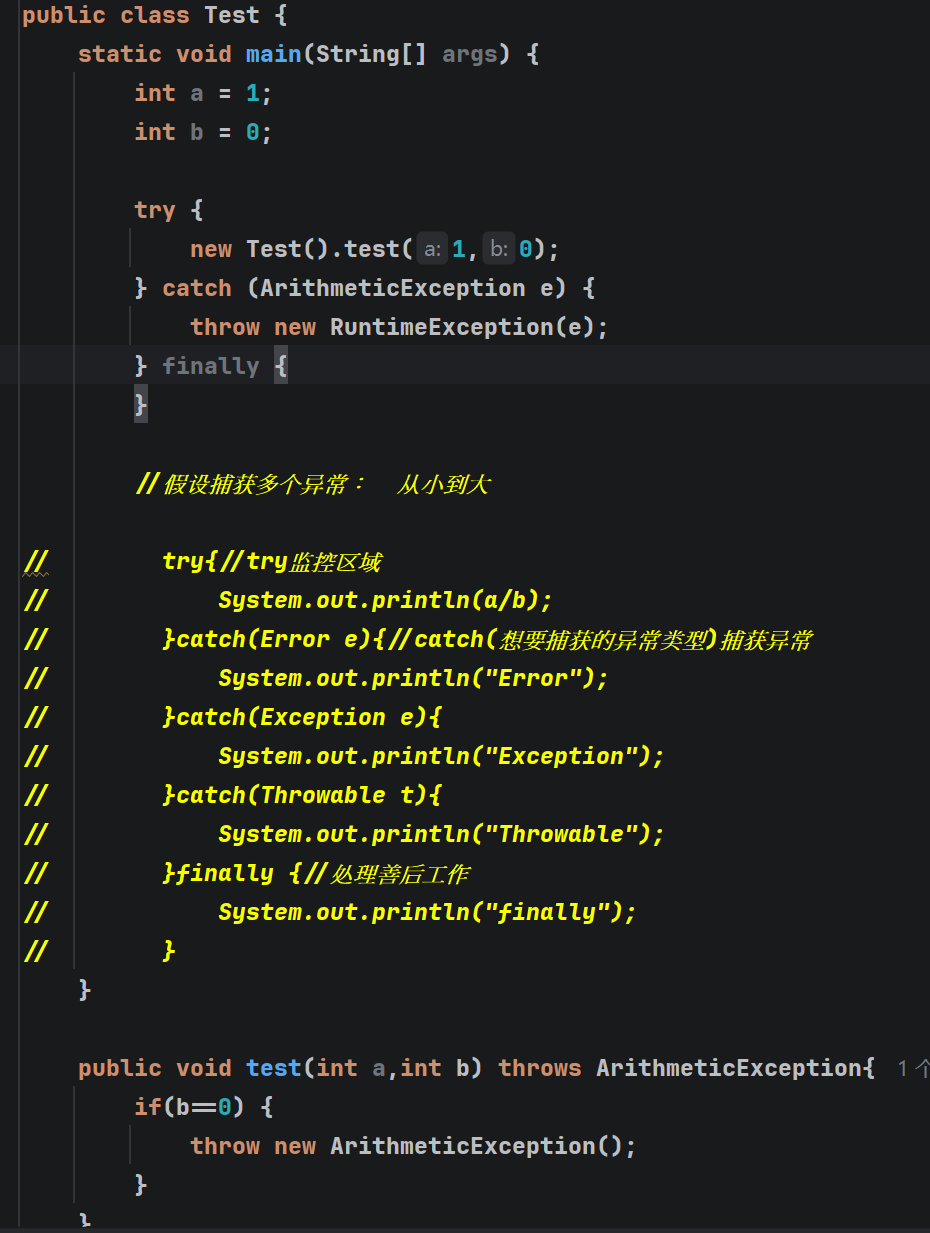Click class name in 'public class Test'
This screenshot has width=930, height=1233.
[x=232, y=15]
